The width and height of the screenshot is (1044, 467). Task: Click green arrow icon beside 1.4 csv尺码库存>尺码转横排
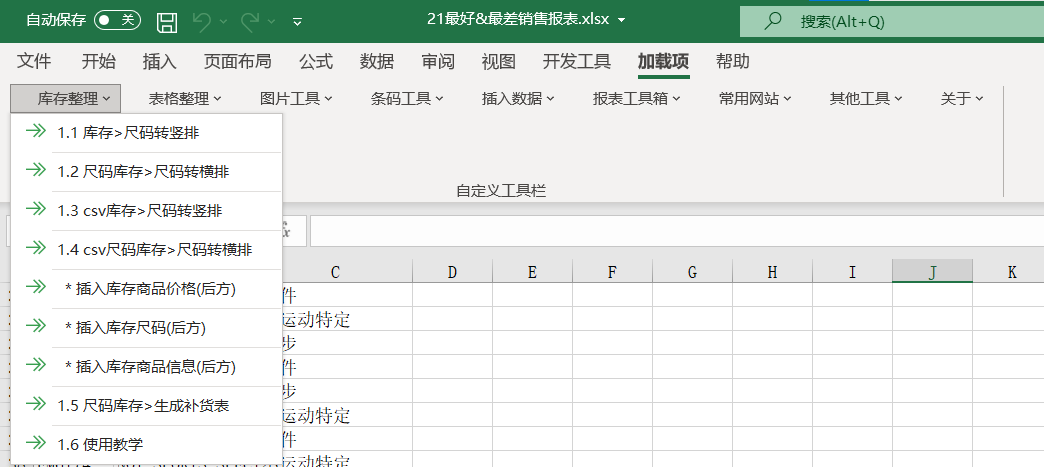pyautogui.click(x=35, y=248)
